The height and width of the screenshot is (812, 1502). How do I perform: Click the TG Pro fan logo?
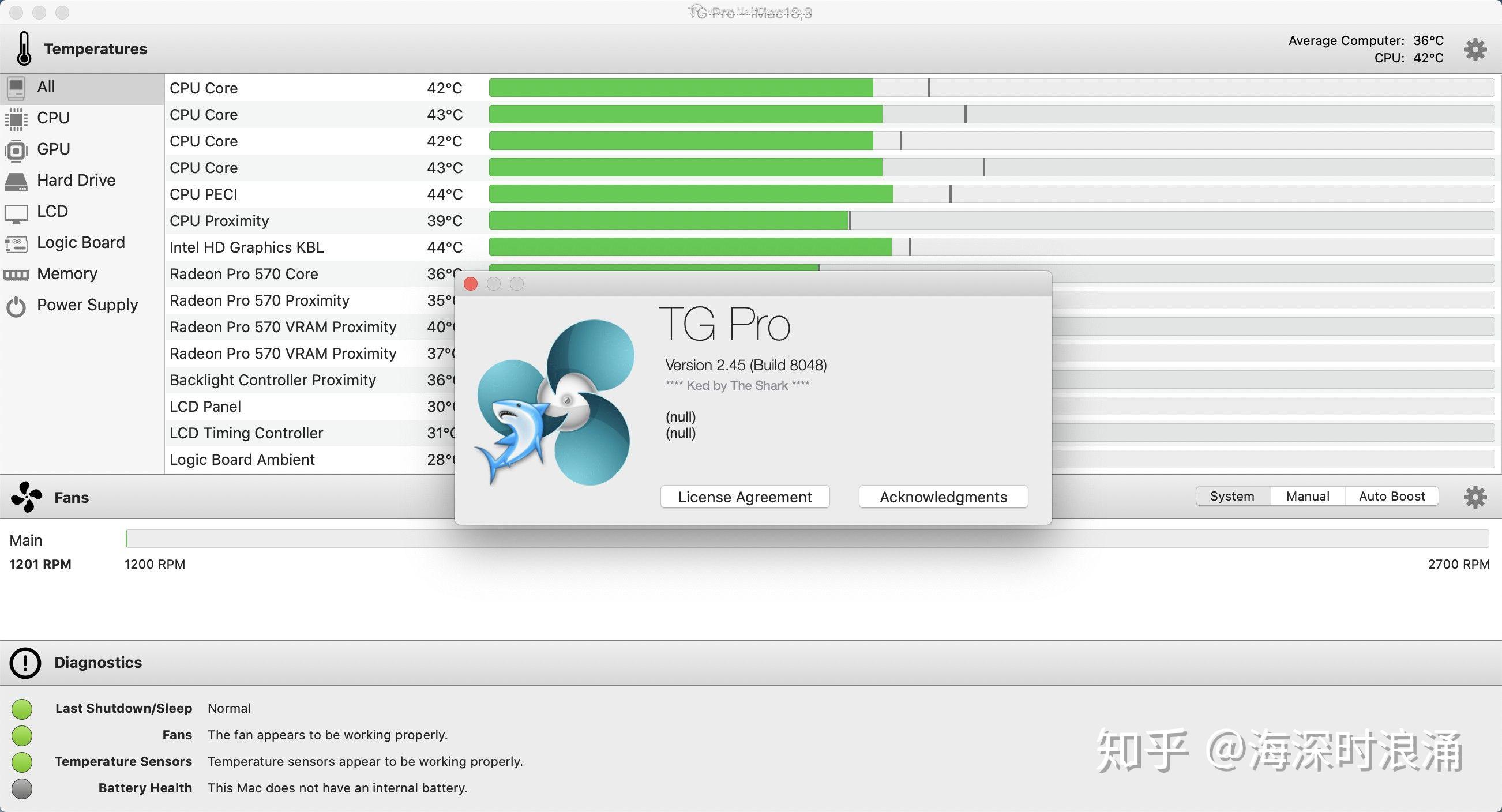click(x=554, y=402)
